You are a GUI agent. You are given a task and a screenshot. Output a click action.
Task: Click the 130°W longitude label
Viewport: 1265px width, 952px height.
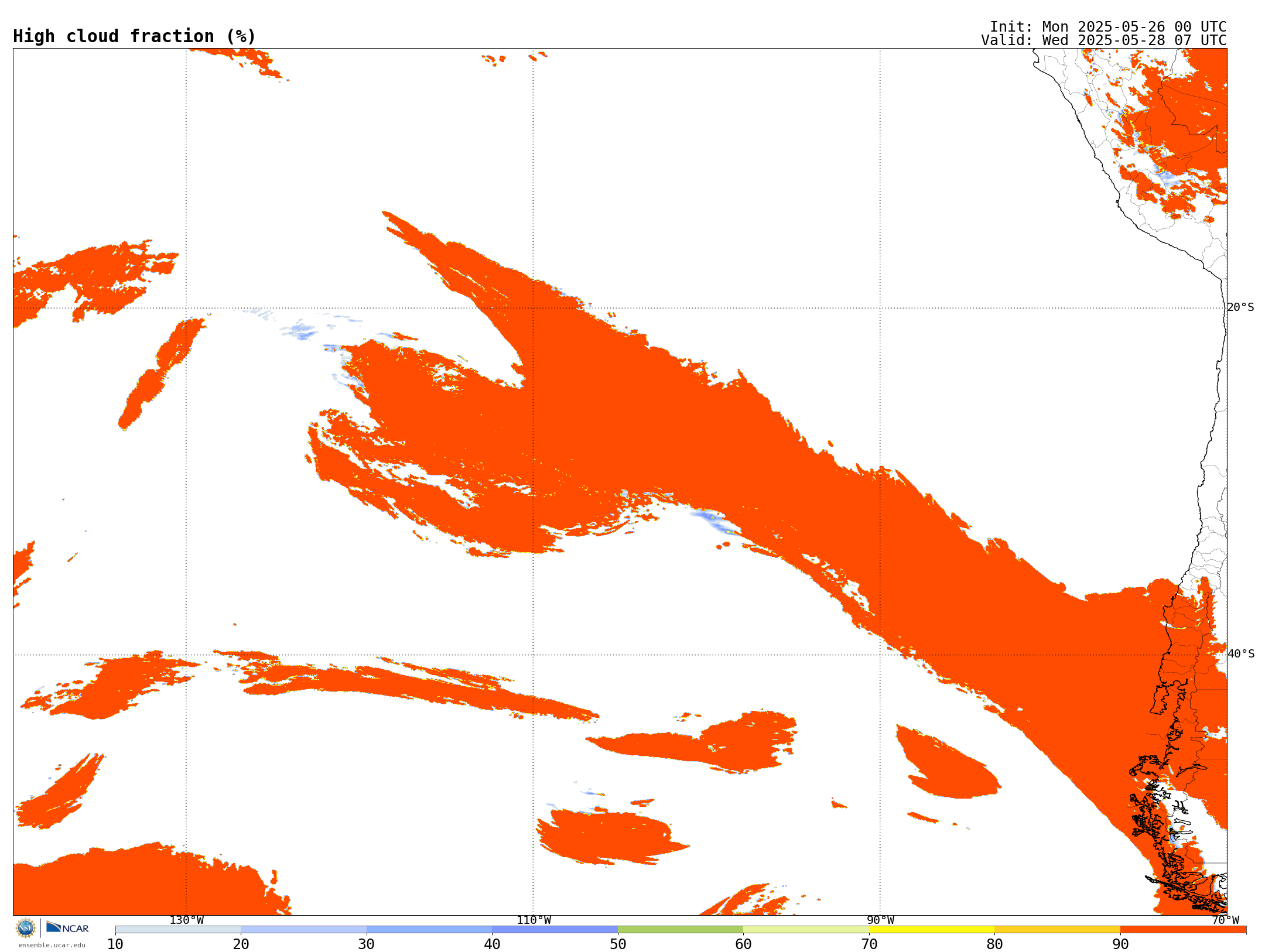(x=187, y=920)
